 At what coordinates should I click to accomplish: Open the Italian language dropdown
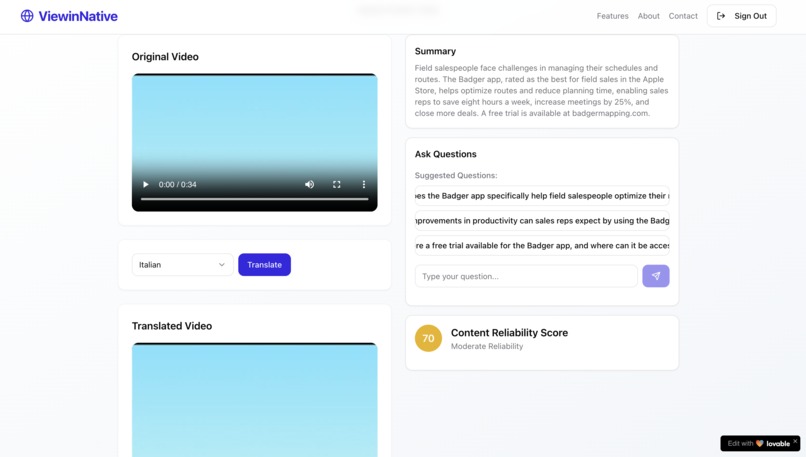coord(182,265)
